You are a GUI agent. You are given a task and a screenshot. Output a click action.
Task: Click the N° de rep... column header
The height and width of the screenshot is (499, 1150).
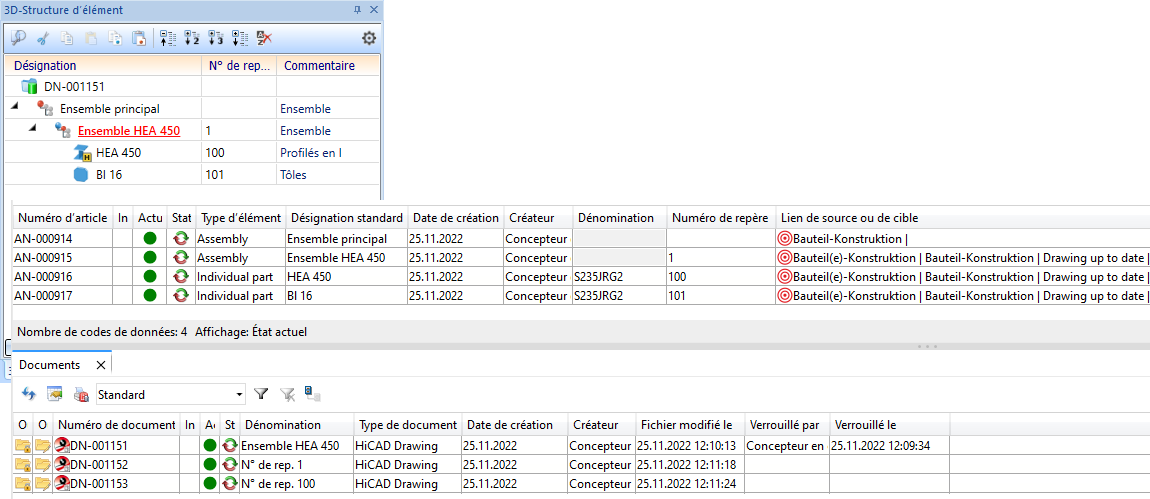pyautogui.click(x=239, y=65)
